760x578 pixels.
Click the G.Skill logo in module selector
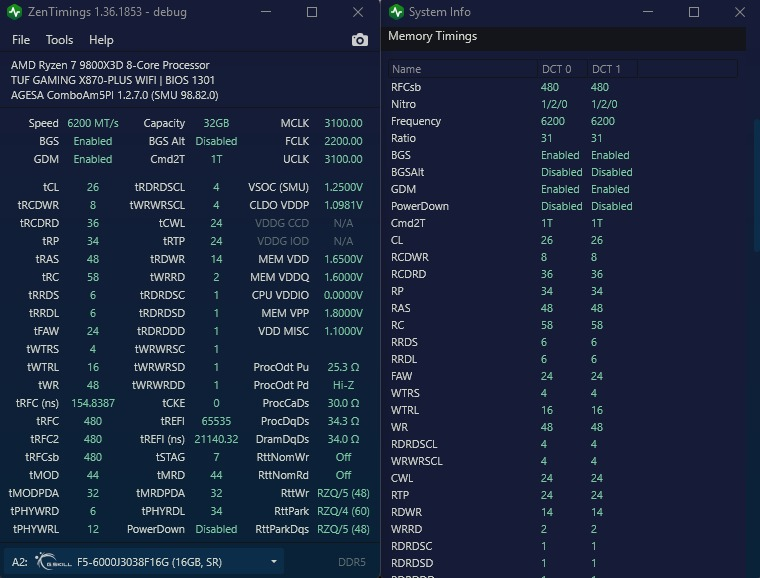pos(53,562)
